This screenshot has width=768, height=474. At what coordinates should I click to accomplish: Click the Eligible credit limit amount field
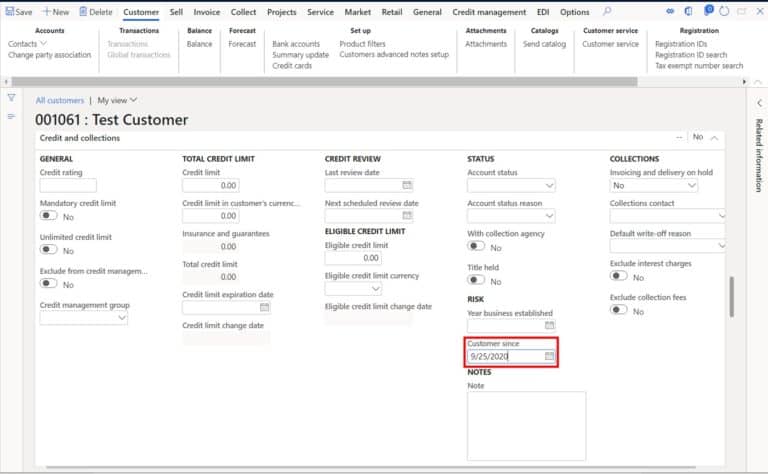pyautogui.click(x=353, y=258)
